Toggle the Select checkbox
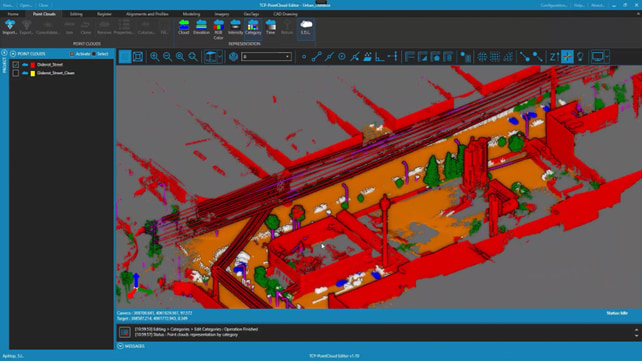Viewport: 642px width, 361px height. (x=94, y=54)
